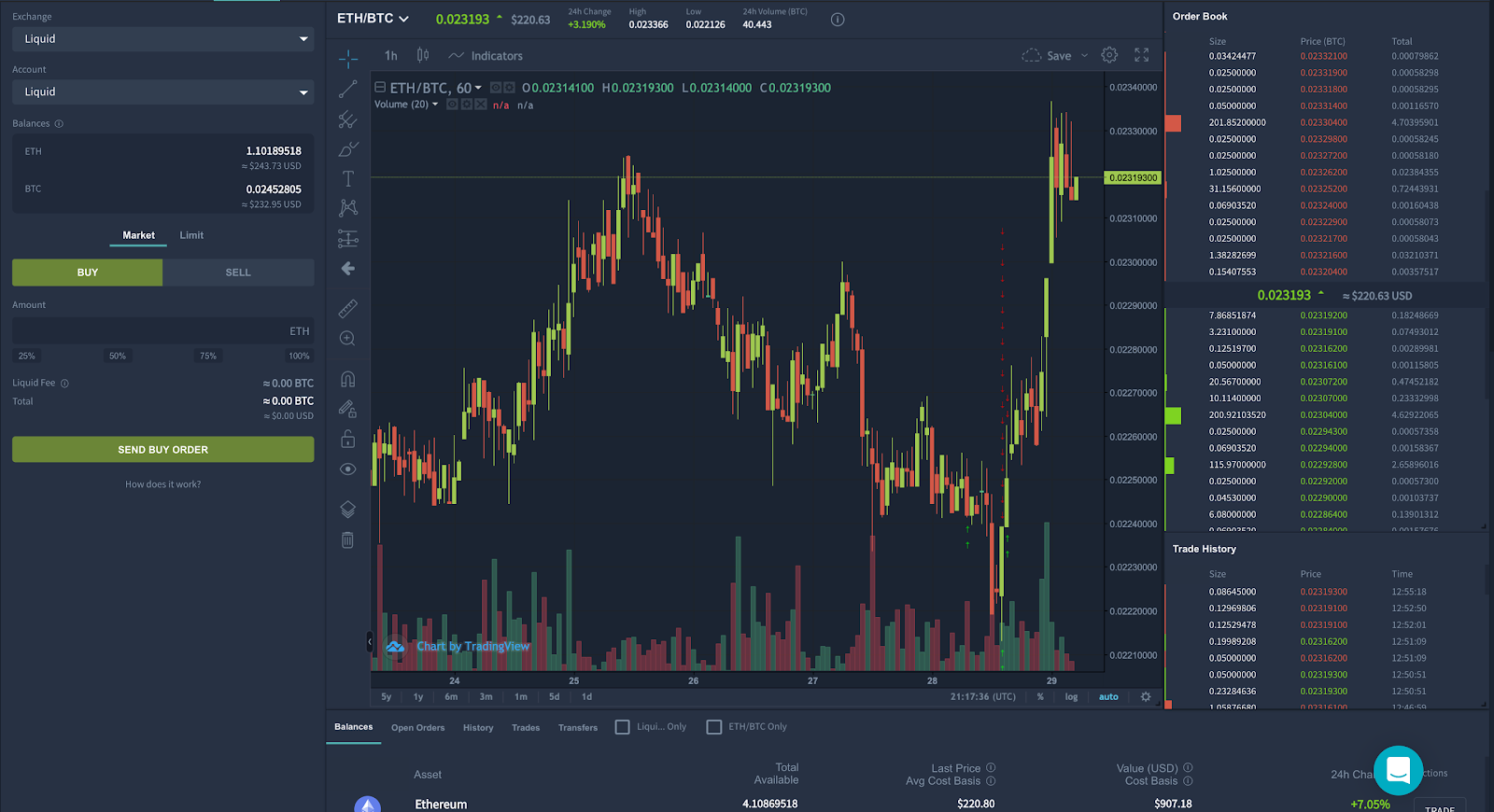Open chart settings gear icon
The image size is (1494, 812).
[x=1109, y=55]
